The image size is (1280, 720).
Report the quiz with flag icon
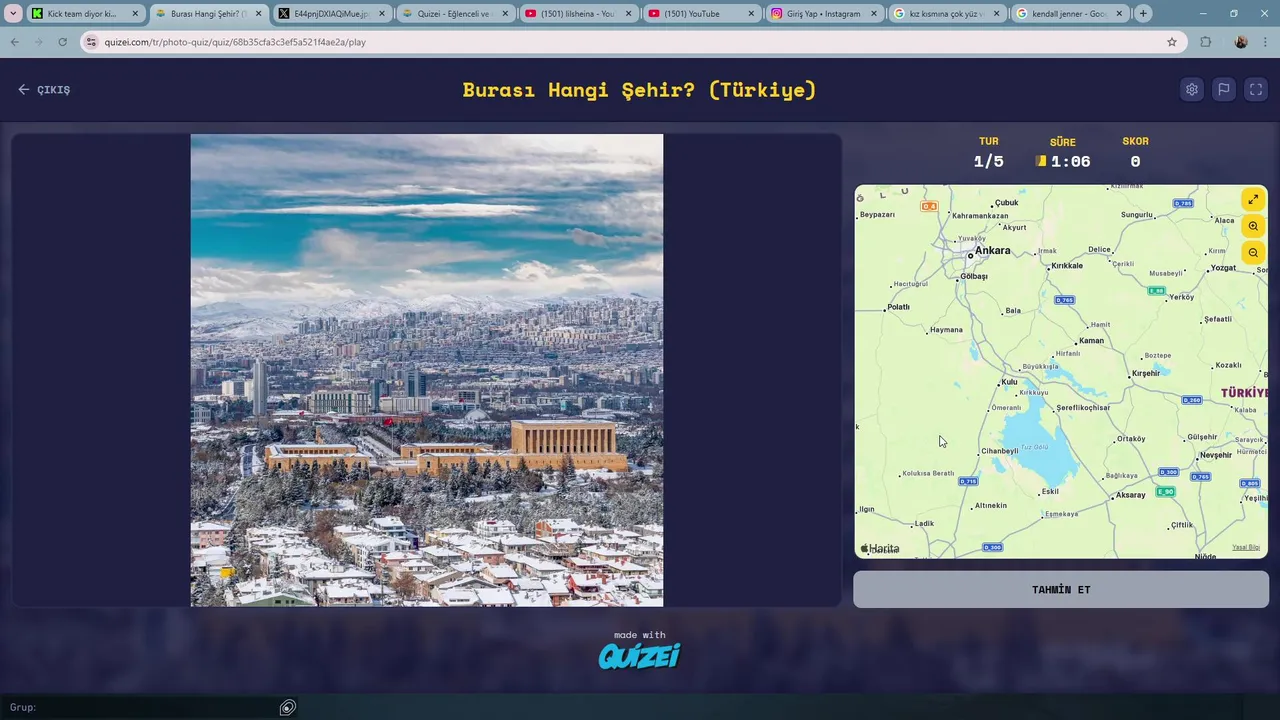(x=1223, y=89)
